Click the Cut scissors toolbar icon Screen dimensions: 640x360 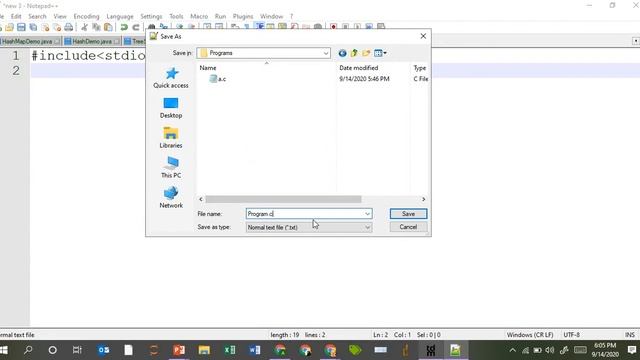tap(84, 27)
